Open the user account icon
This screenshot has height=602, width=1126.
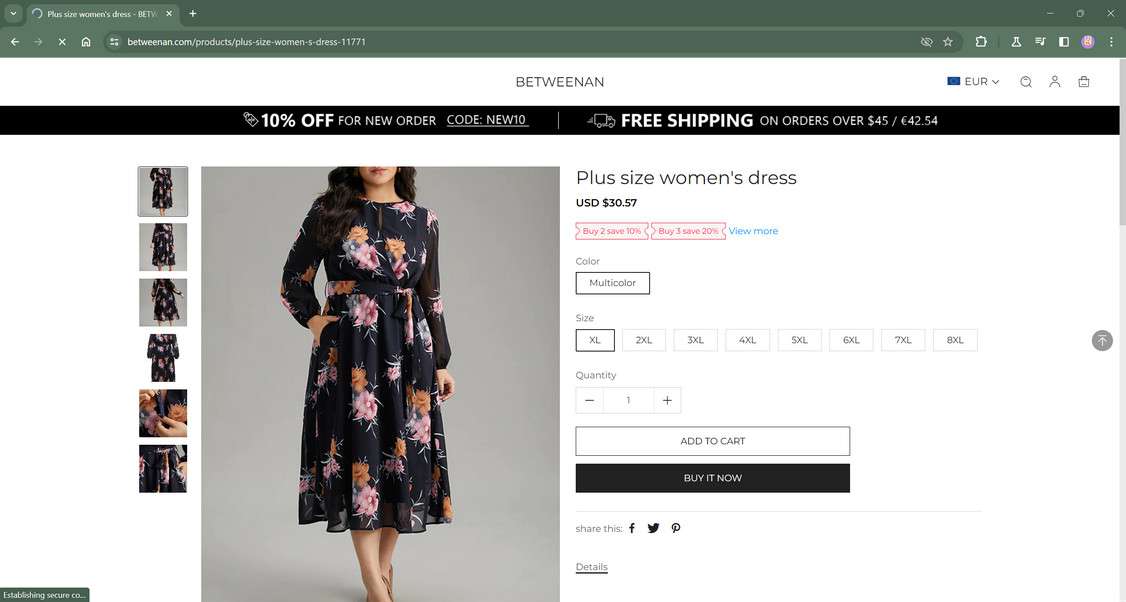1054,82
